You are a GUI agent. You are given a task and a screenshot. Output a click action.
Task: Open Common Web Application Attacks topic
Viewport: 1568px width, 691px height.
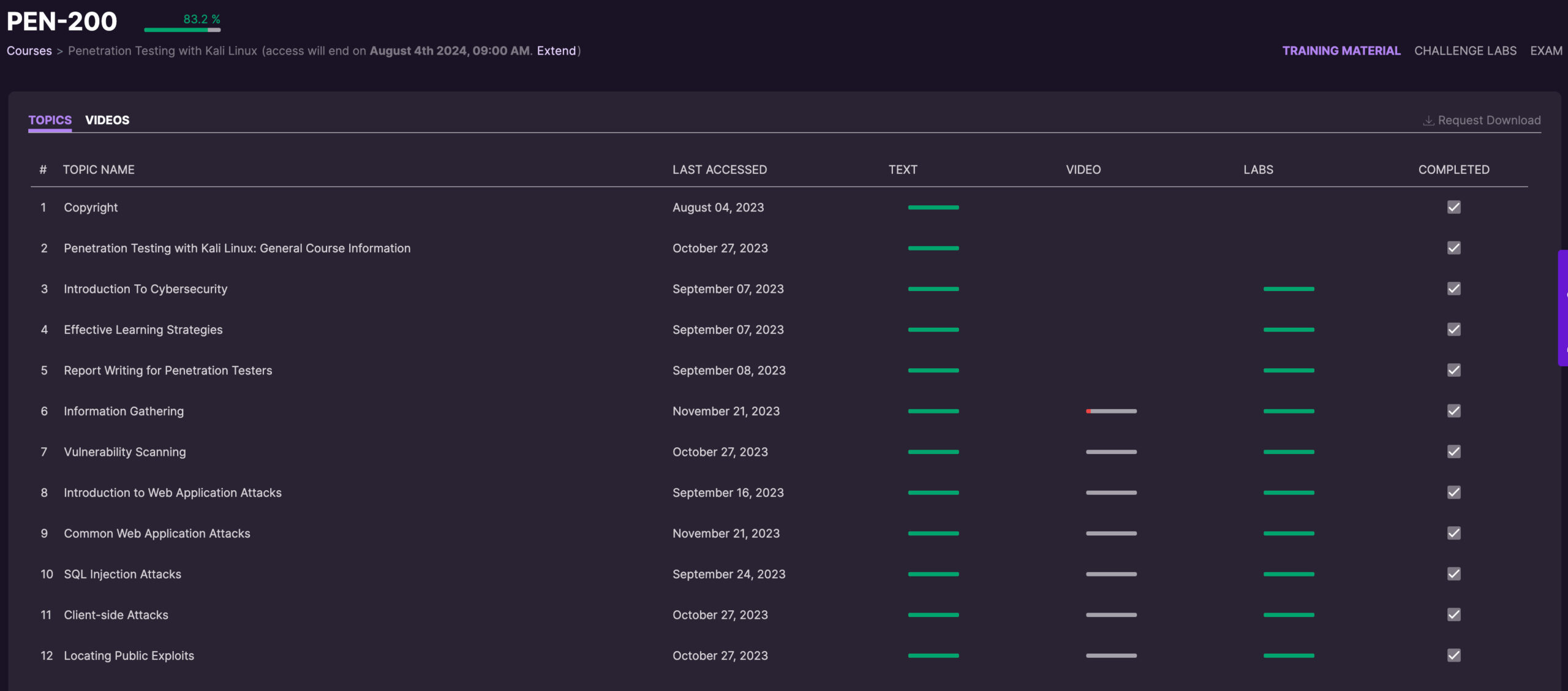pos(157,534)
